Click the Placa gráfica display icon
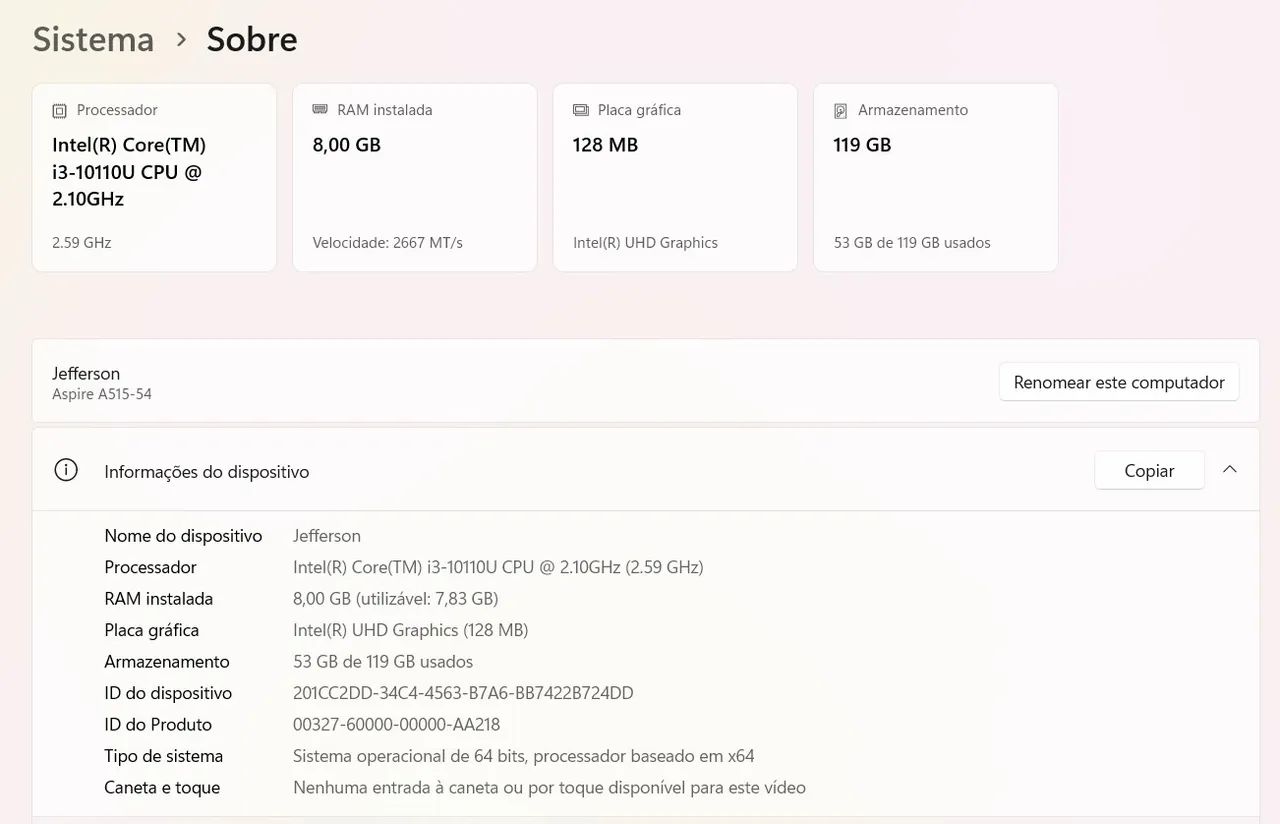 click(581, 110)
